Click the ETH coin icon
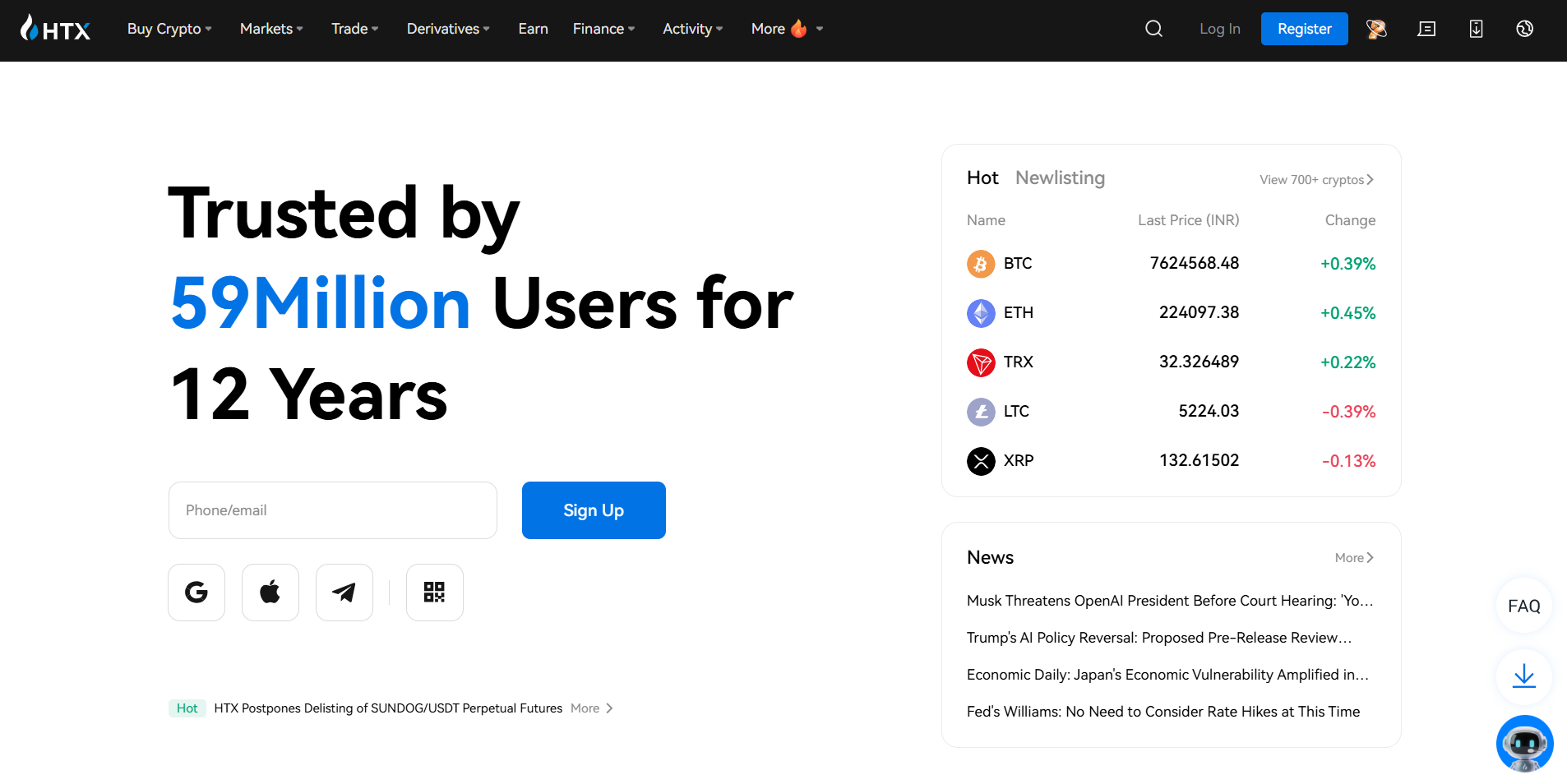1567x784 pixels. (x=981, y=313)
